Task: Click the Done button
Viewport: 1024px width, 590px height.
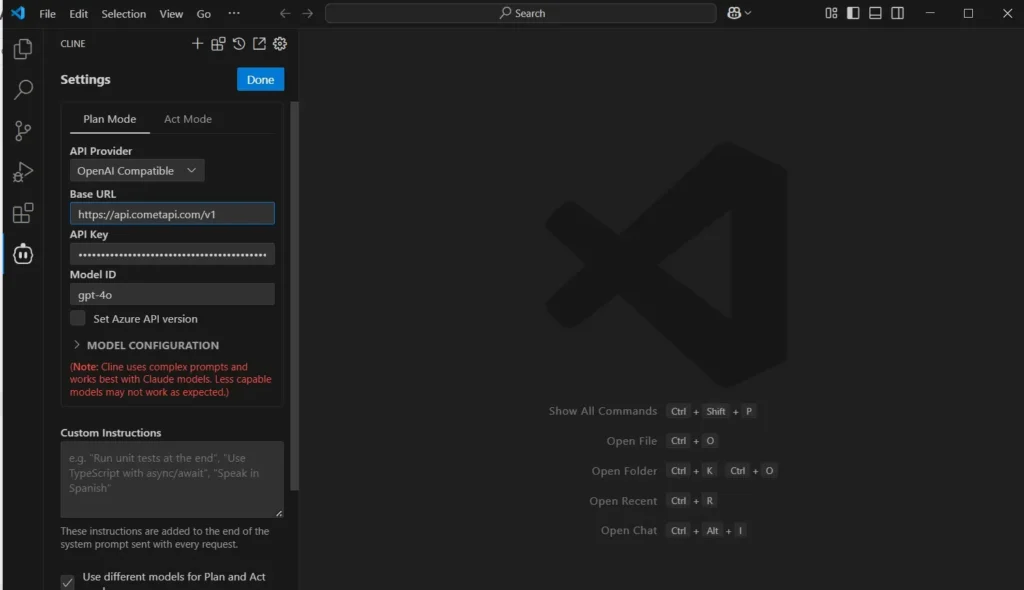Action: click(260, 79)
